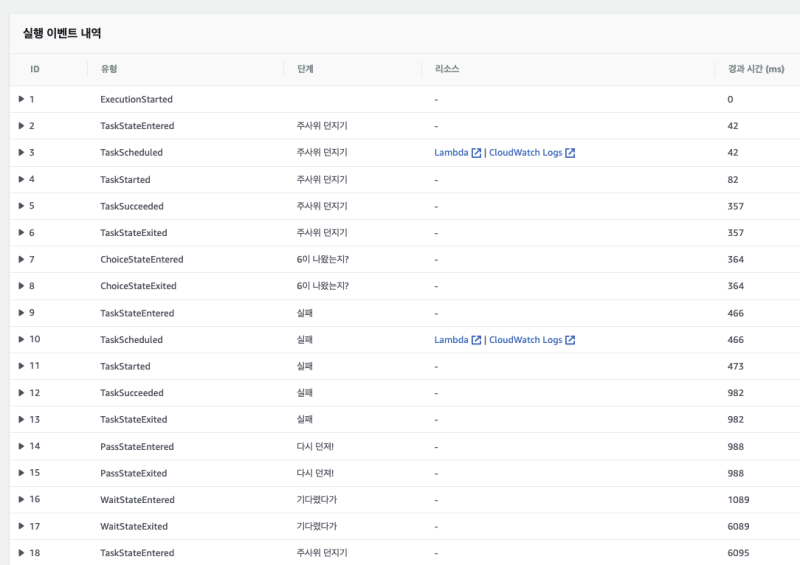This screenshot has height=565, width=800.
Task: Expand the ID 7 ChoiceStateEntered row
Action: coord(21,260)
